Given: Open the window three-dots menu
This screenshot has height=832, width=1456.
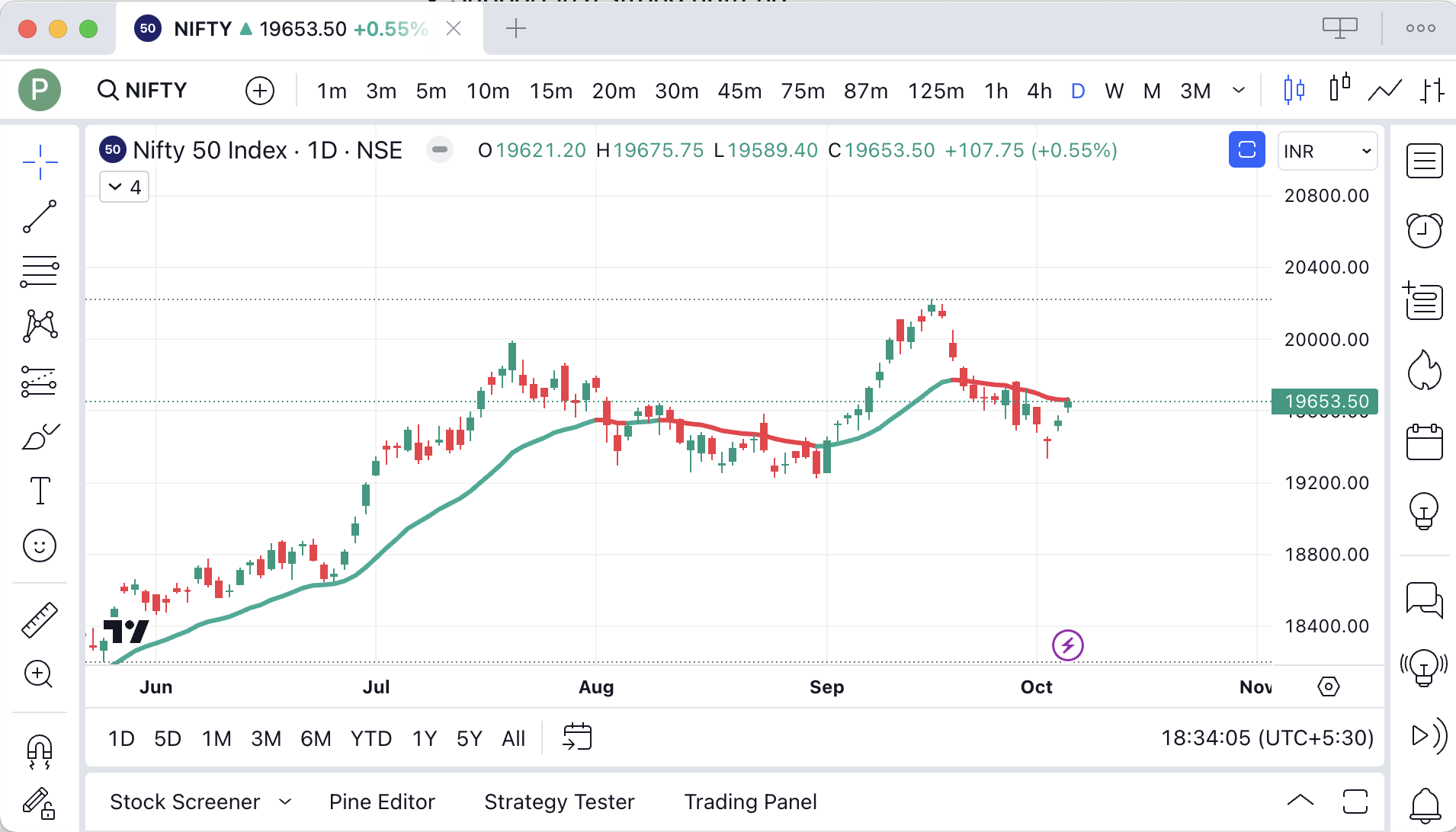Looking at the screenshot, I should coord(1421,28).
